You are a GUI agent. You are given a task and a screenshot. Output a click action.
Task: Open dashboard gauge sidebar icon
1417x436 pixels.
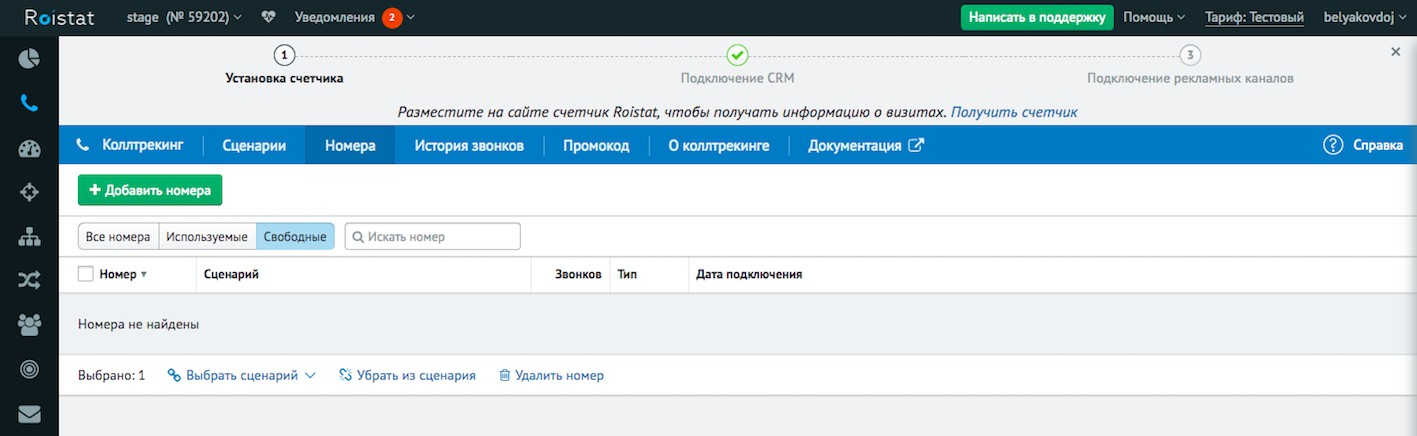[x=29, y=149]
